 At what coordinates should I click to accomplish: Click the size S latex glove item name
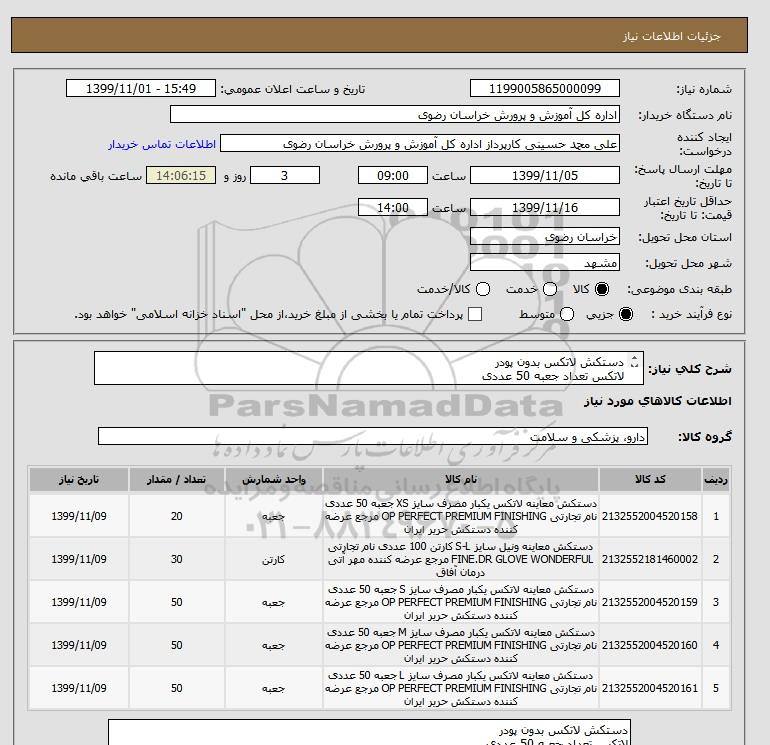coord(461,602)
